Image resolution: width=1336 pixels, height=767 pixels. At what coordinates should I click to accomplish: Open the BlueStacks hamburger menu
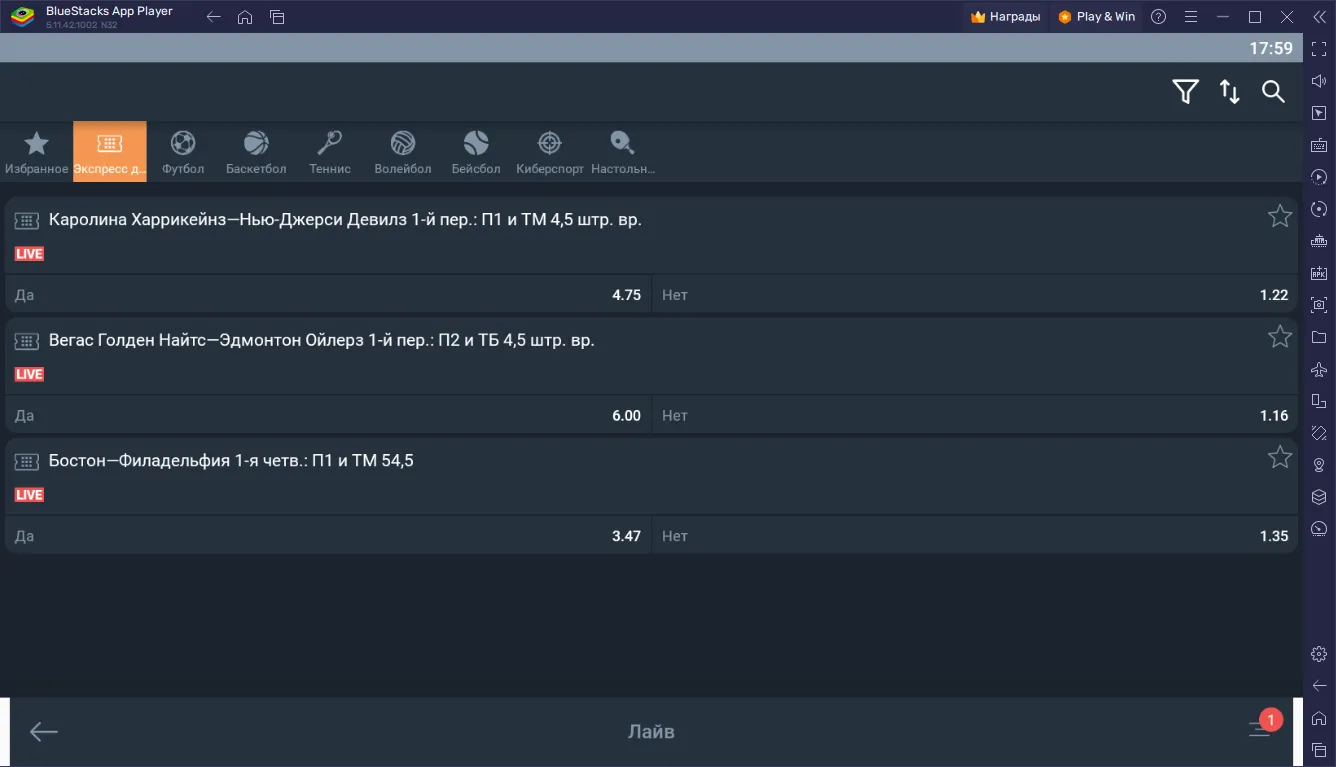click(x=1190, y=17)
